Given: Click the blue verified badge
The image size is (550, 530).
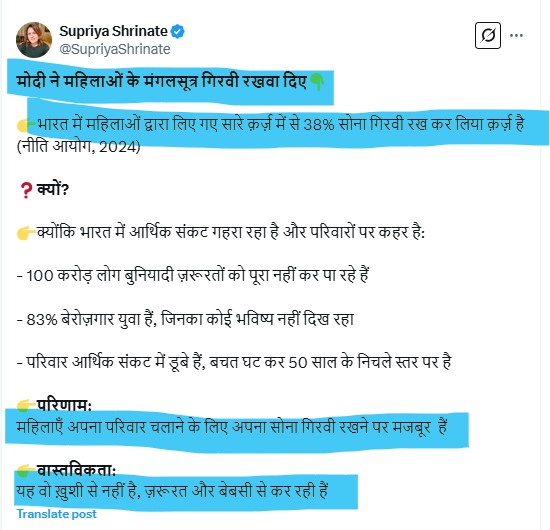Looking at the screenshot, I should tap(177, 32).
